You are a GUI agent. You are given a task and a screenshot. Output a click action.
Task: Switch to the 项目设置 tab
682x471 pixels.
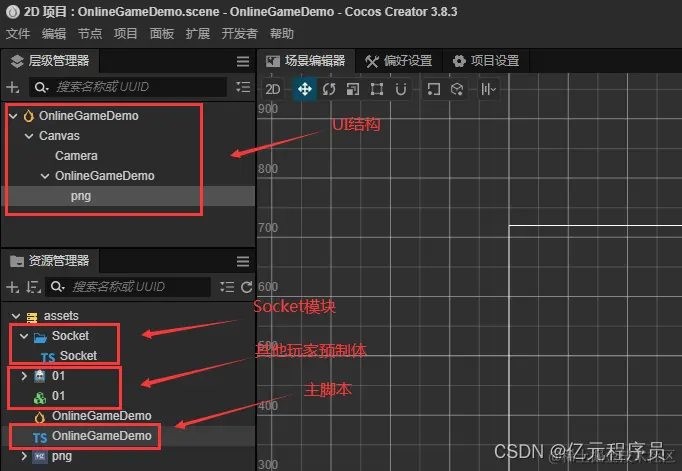(x=486, y=61)
